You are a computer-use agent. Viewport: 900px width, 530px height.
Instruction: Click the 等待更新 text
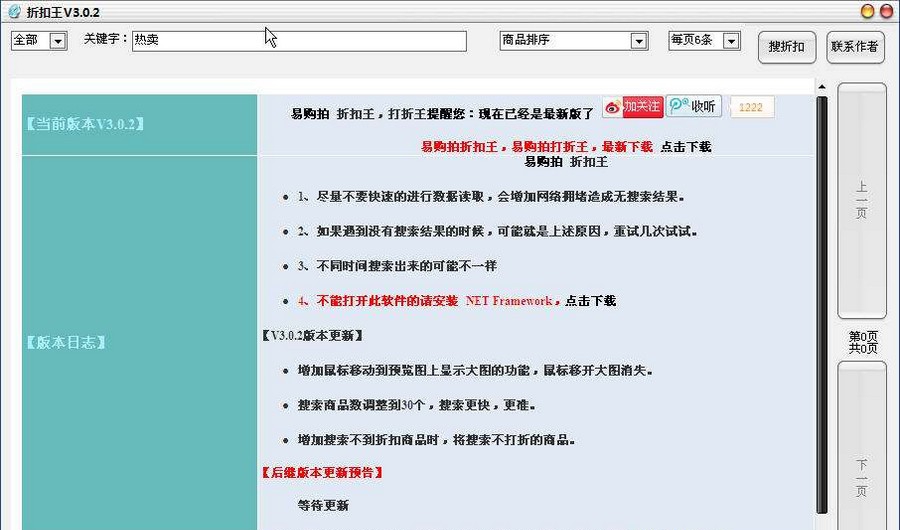click(323, 506)
